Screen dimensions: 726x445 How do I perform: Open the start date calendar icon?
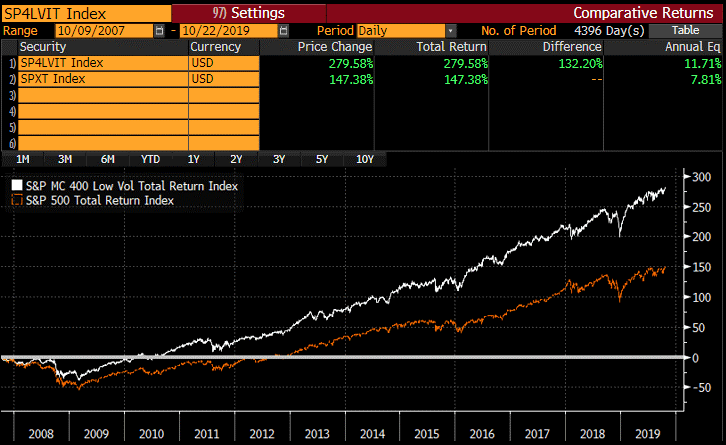point(159,31)
